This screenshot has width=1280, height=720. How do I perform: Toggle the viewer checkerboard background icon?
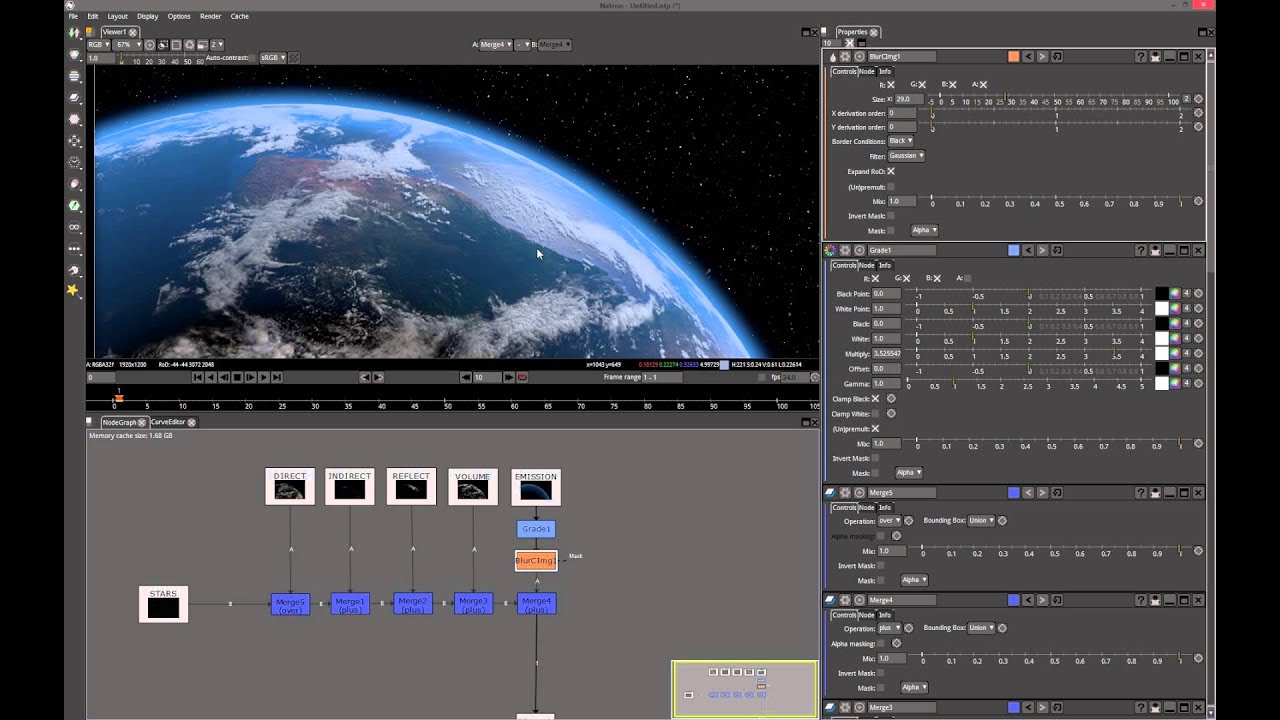(x=294, y=58)
